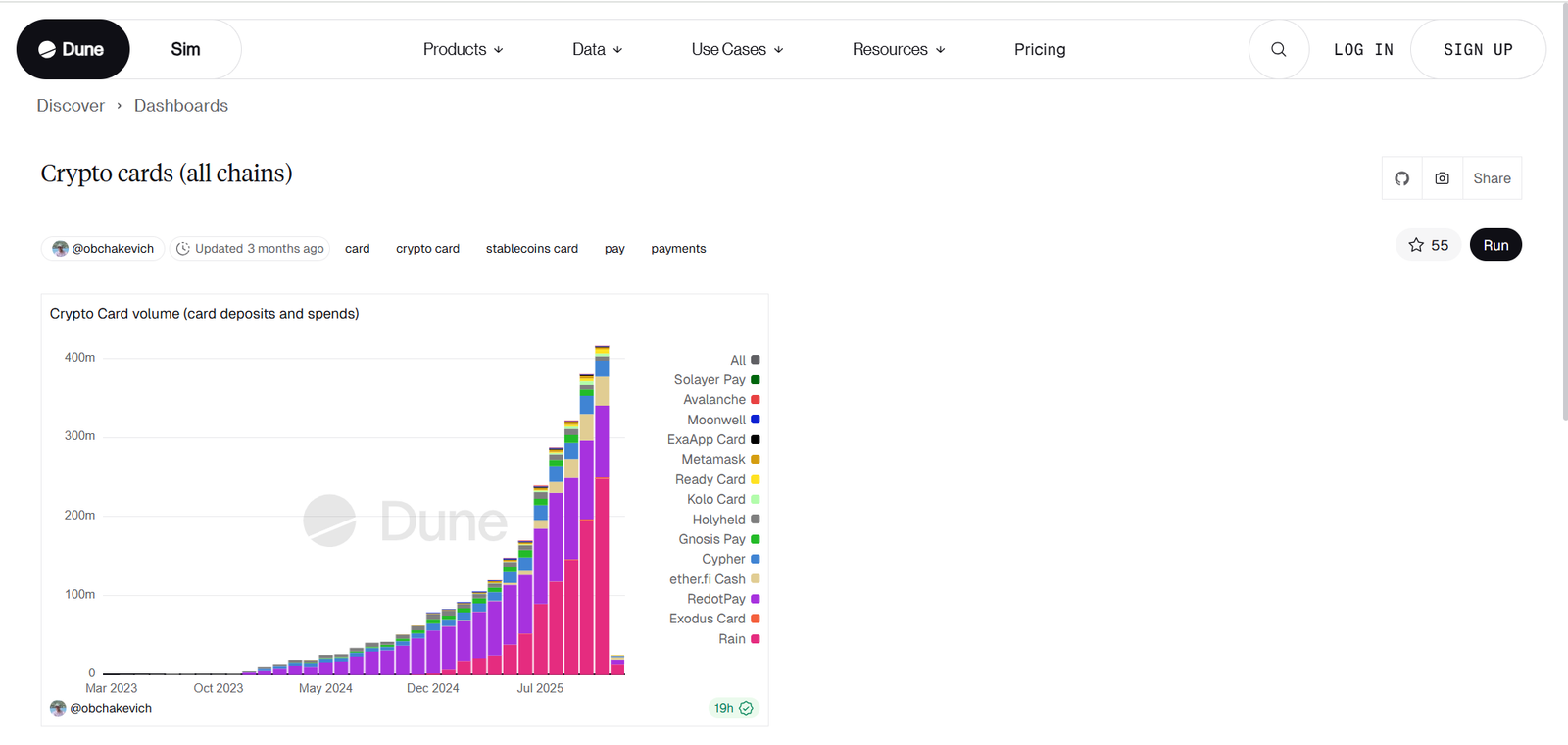Viewport: 1568px width, 745px height.
Task: Click the 19h query freshness check icon
Action: (x=746, y=708)
